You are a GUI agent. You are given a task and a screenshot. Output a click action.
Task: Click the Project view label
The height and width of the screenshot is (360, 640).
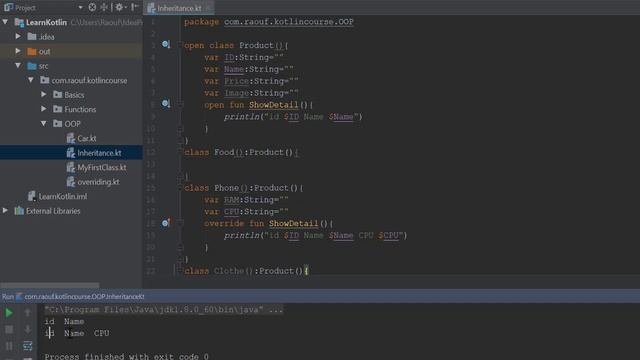[25, 8]
